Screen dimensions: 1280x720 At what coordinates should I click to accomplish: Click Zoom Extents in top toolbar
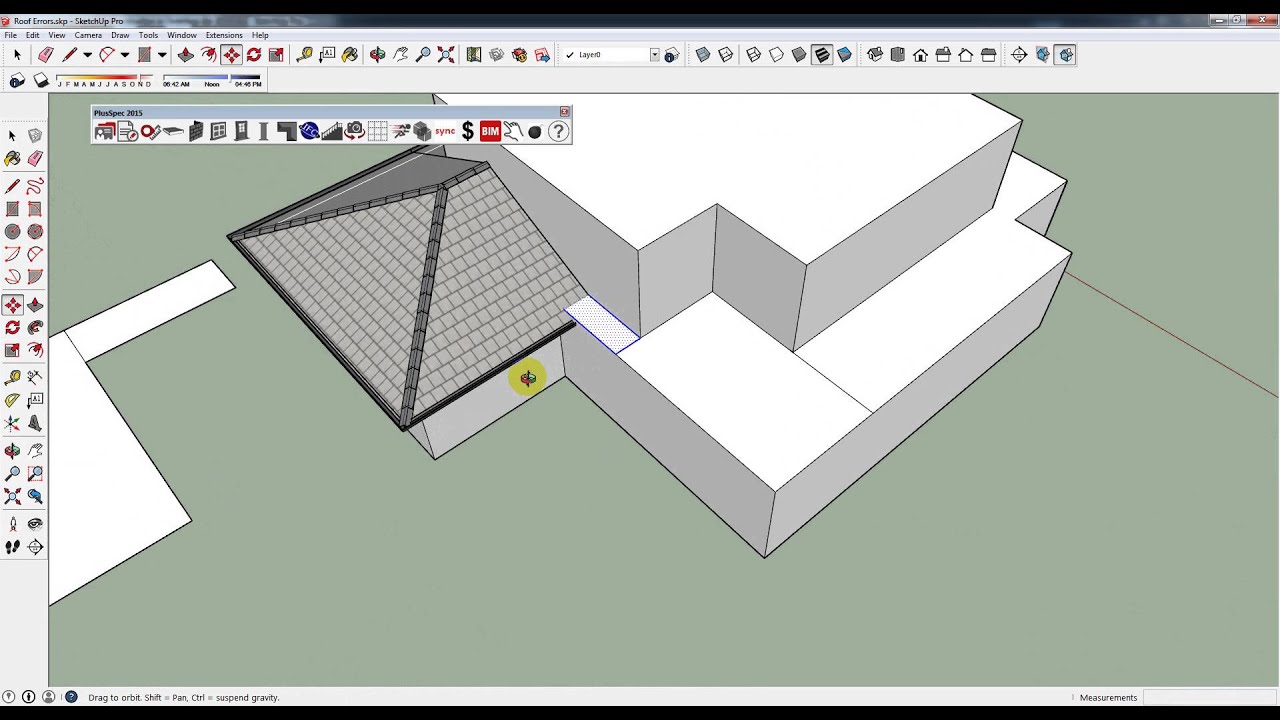[446, 55]
